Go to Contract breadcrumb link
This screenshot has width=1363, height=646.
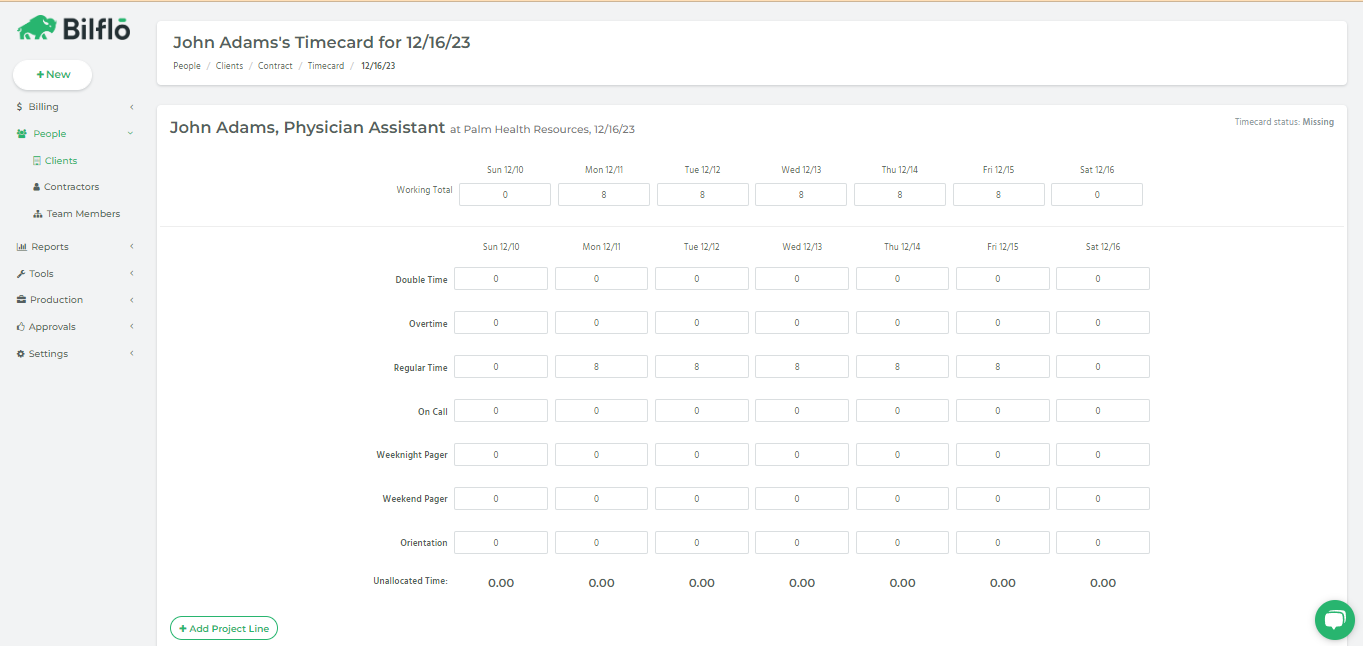[x=275, y=66]
